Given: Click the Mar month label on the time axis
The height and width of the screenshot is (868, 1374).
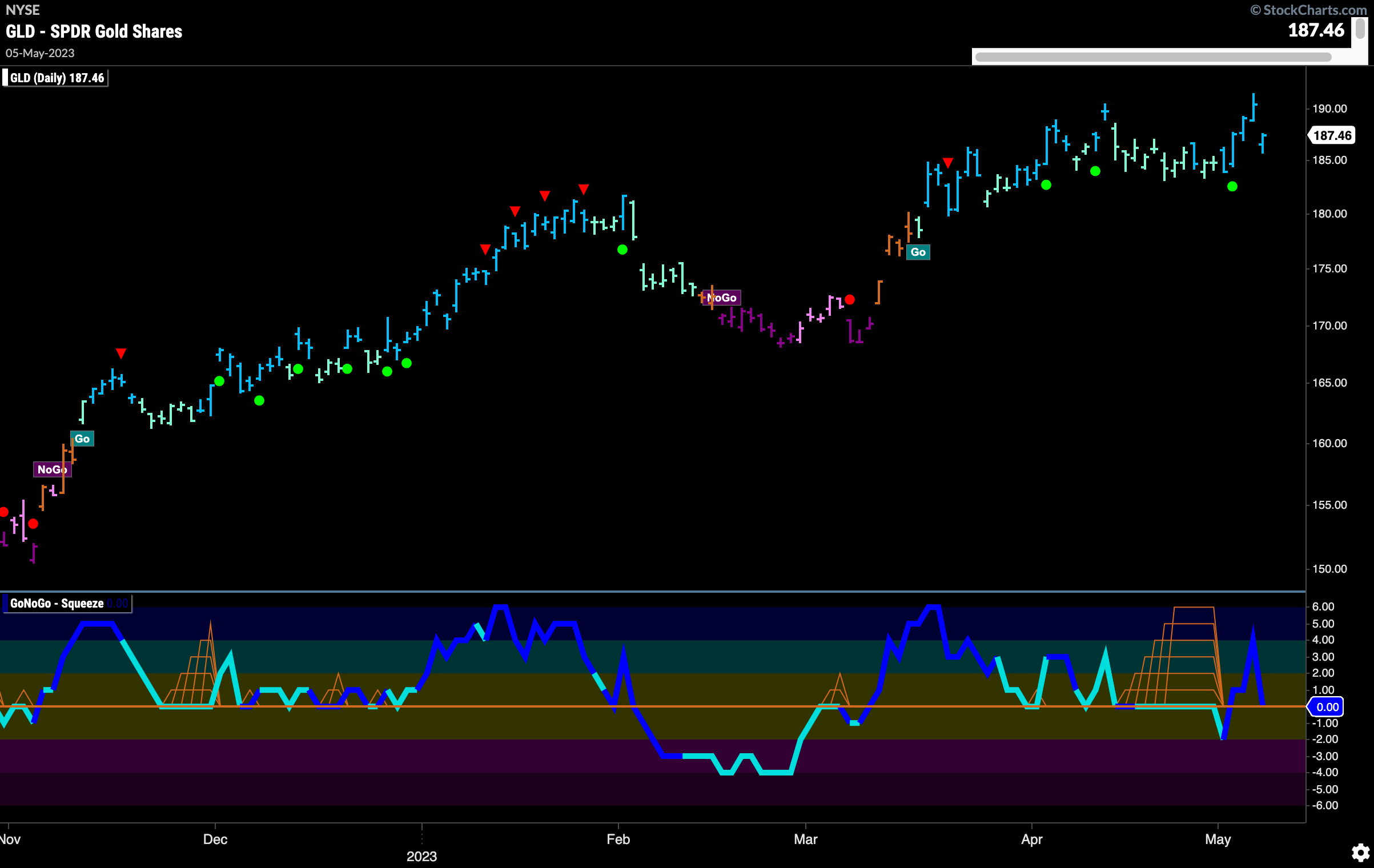Looking at the screenshot, I should (x=805, y=839).
